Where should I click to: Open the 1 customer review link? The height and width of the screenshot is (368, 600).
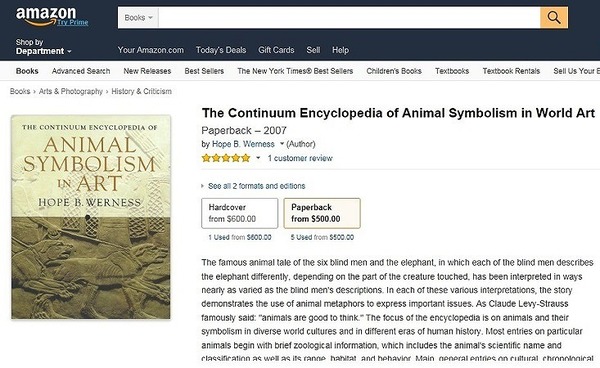click(300, 158)
